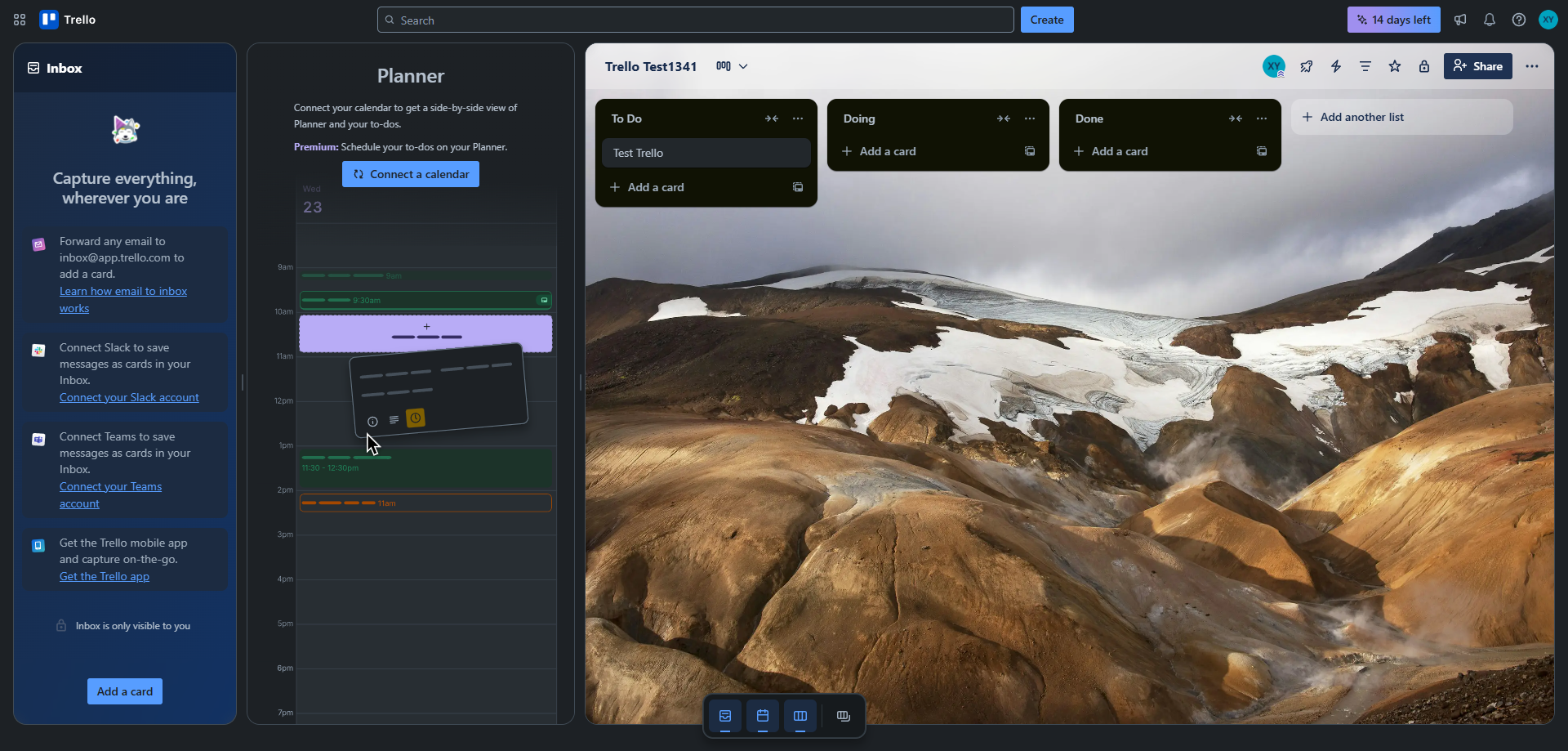Viewport: 1568px width, 751px height.
Task: Click the purple planner time block
Action: 425,333
